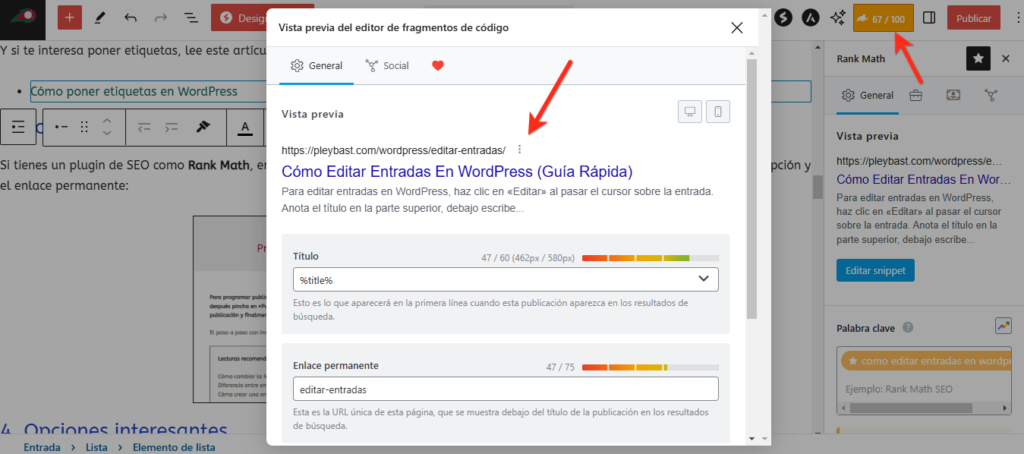Close the snippet editor preview dialog
Viewport: 1024px width, 454px height.
(x=737, y=27)
